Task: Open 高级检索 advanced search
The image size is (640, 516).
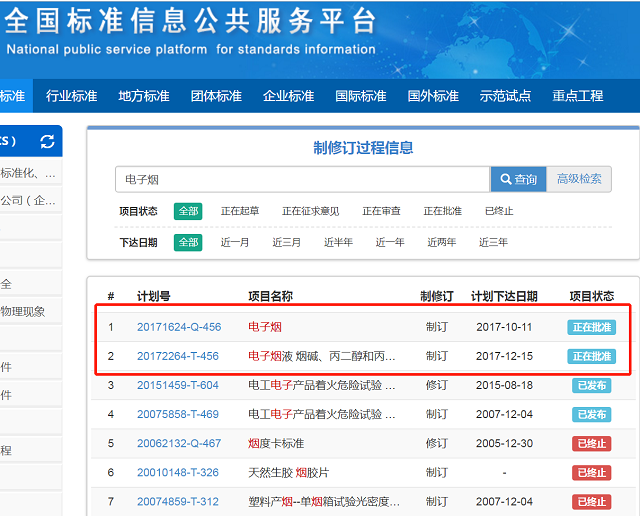Action: coord(579,179)
